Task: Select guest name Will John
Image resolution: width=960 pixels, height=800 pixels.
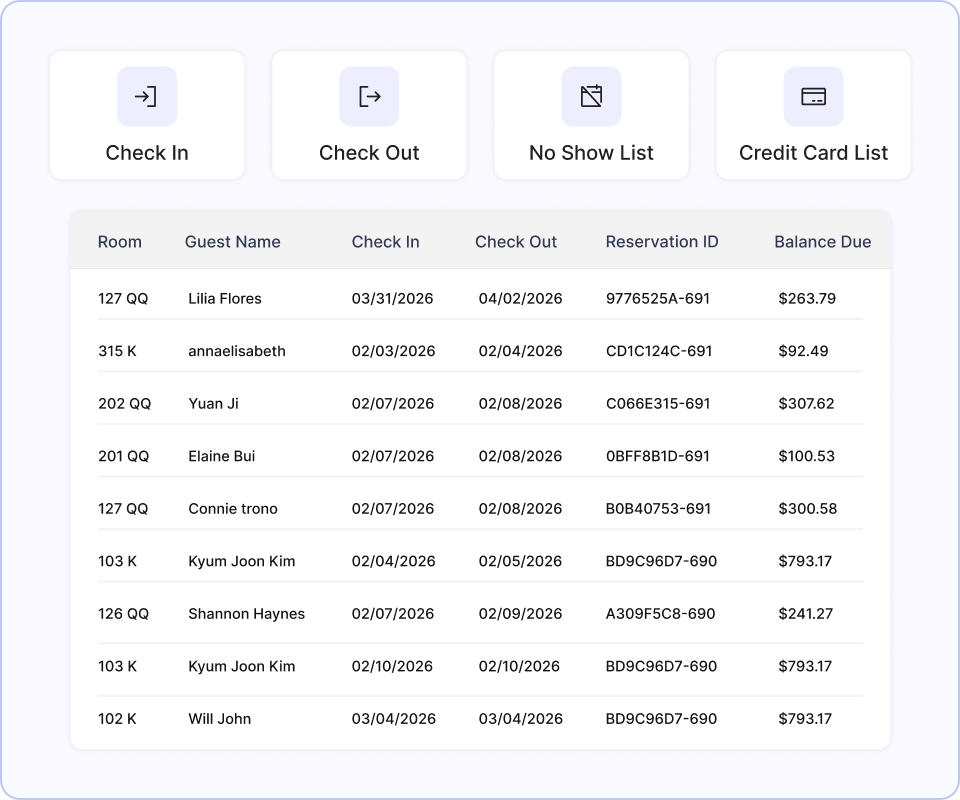Action: (x=219, y=719)
